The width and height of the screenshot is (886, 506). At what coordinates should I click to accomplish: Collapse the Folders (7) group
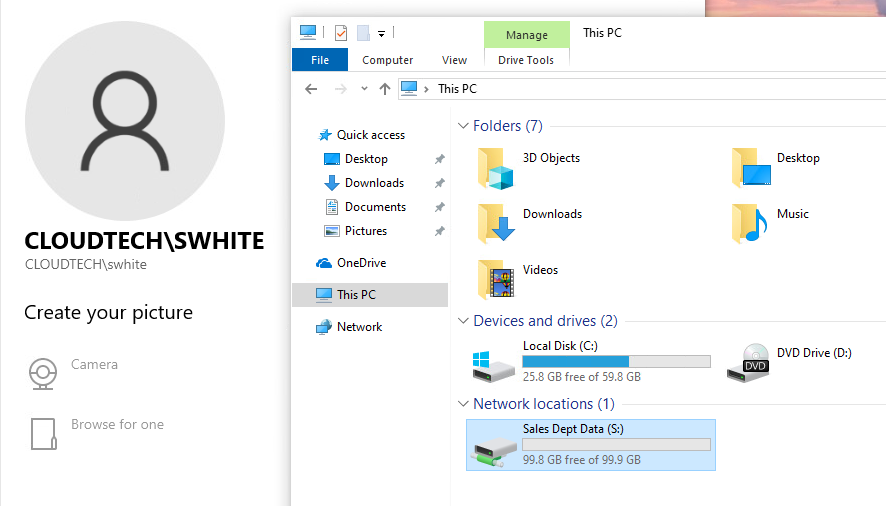463,126
